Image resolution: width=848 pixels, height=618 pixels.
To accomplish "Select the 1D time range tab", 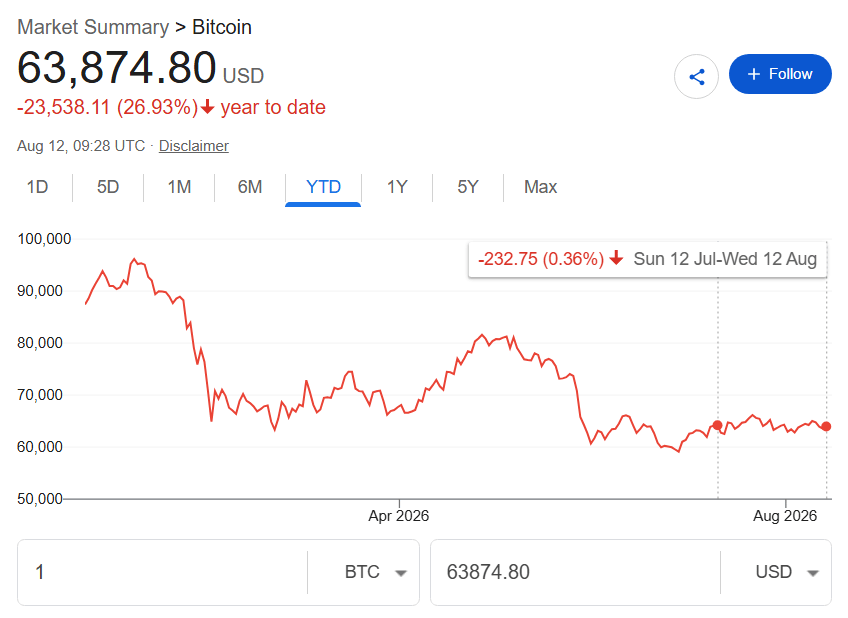I will click(x=37, y=187).
